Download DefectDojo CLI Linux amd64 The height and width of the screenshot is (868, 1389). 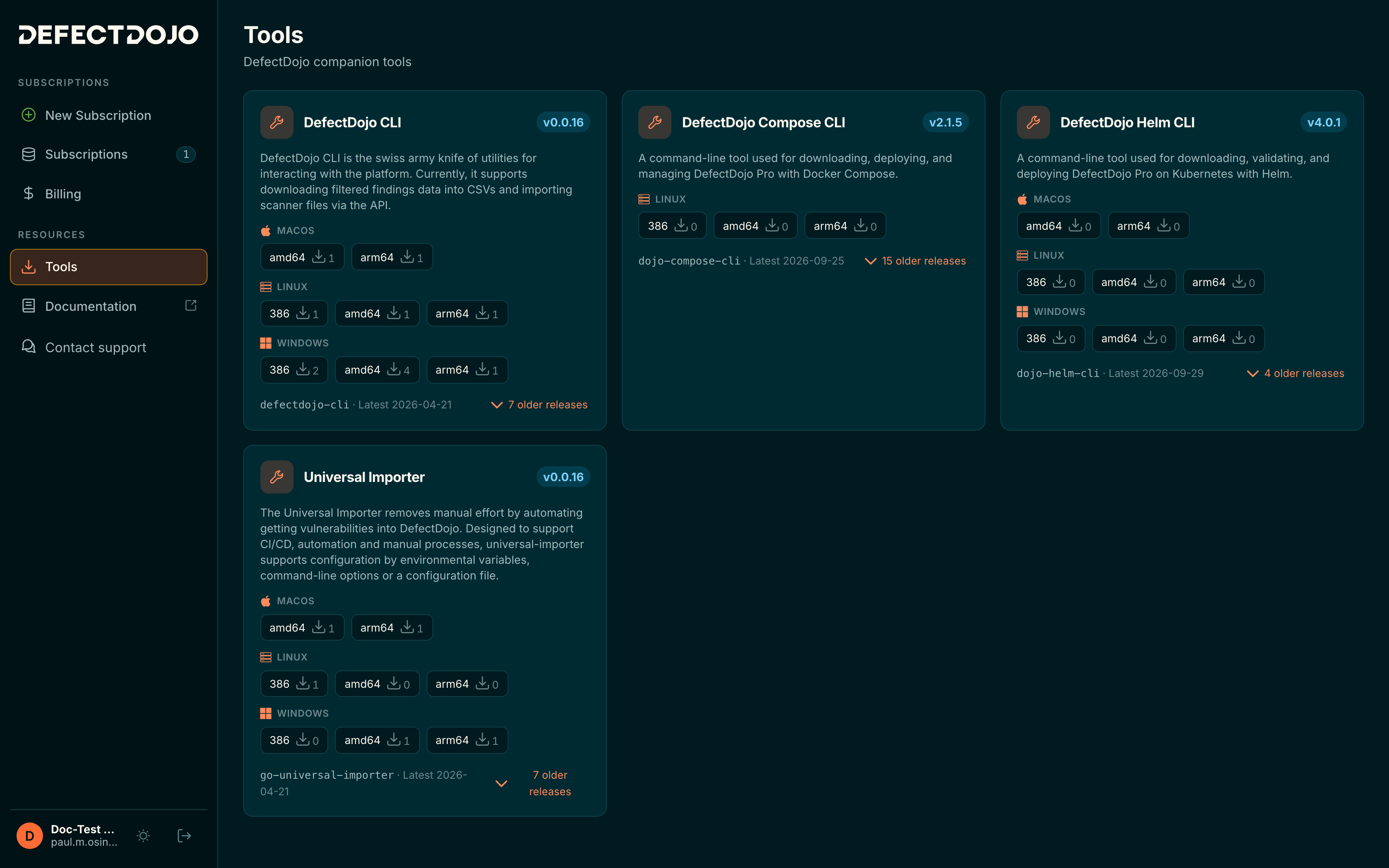(377, 313)
